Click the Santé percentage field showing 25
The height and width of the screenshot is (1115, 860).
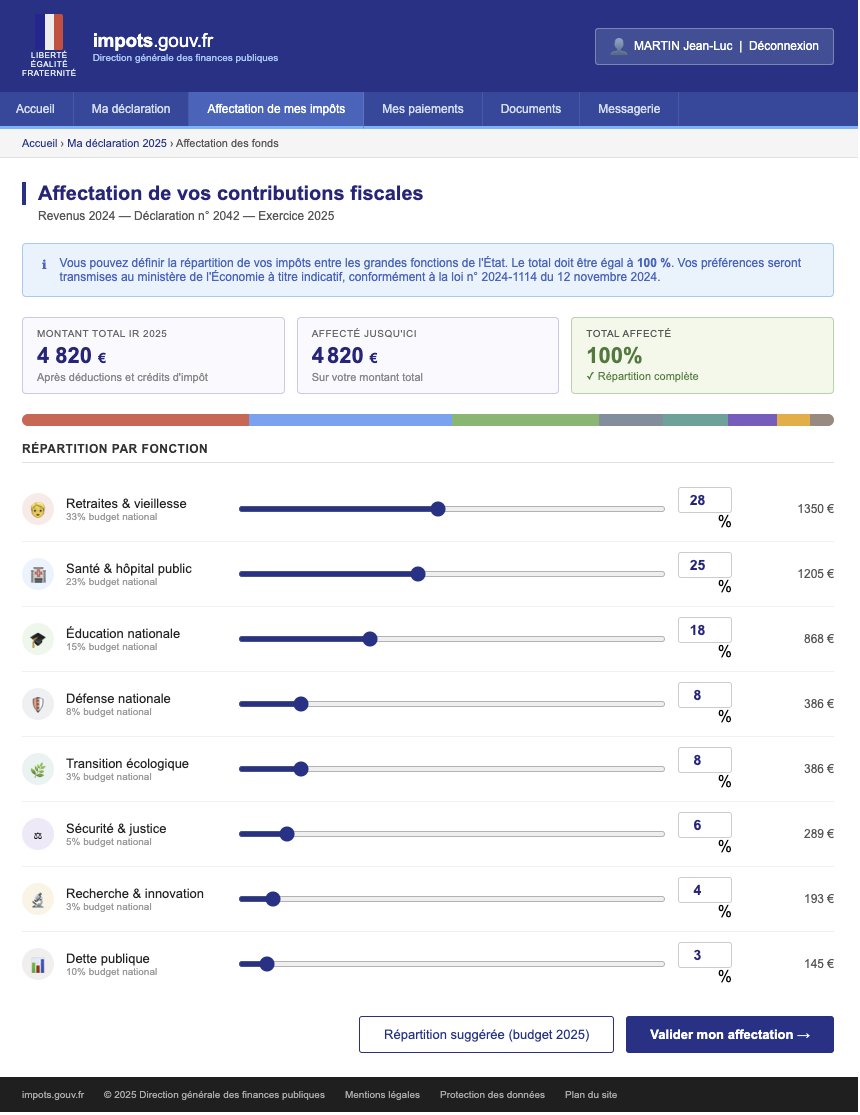705,566
